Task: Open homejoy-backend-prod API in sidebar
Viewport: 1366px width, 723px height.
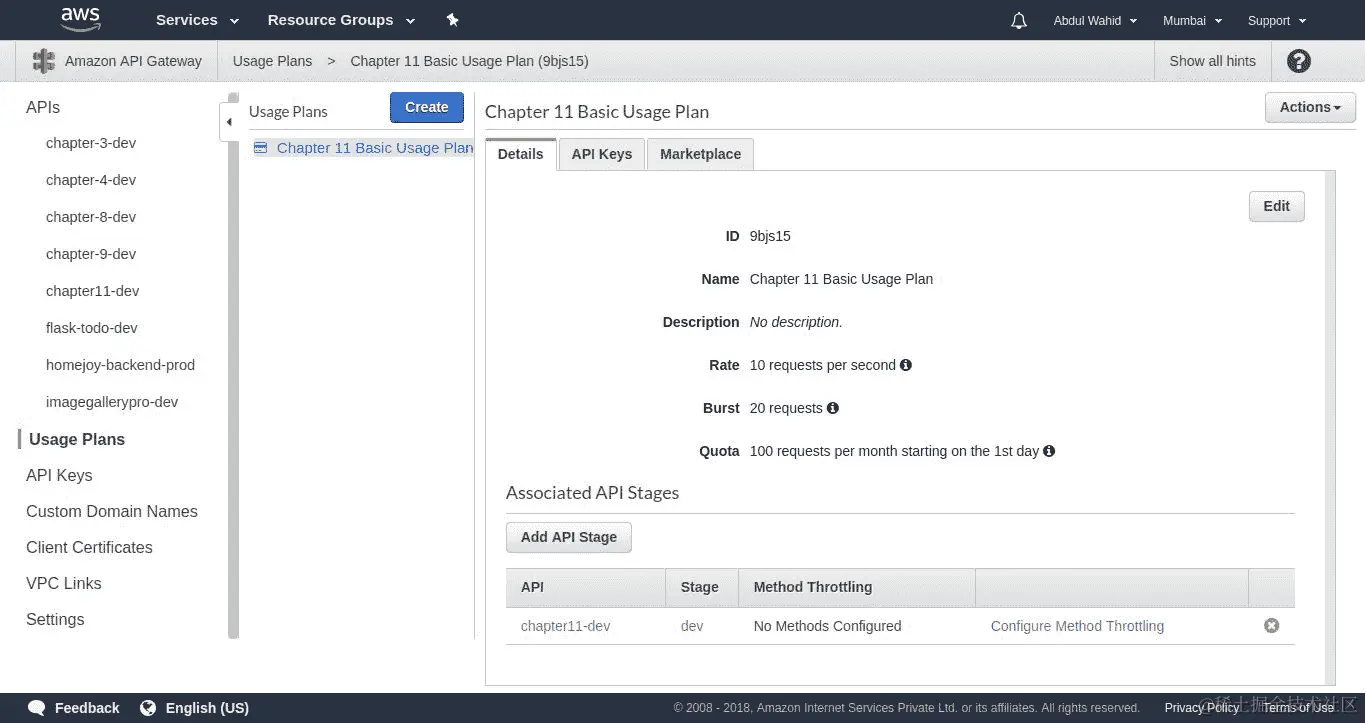Action: click(x=120, y=365)
